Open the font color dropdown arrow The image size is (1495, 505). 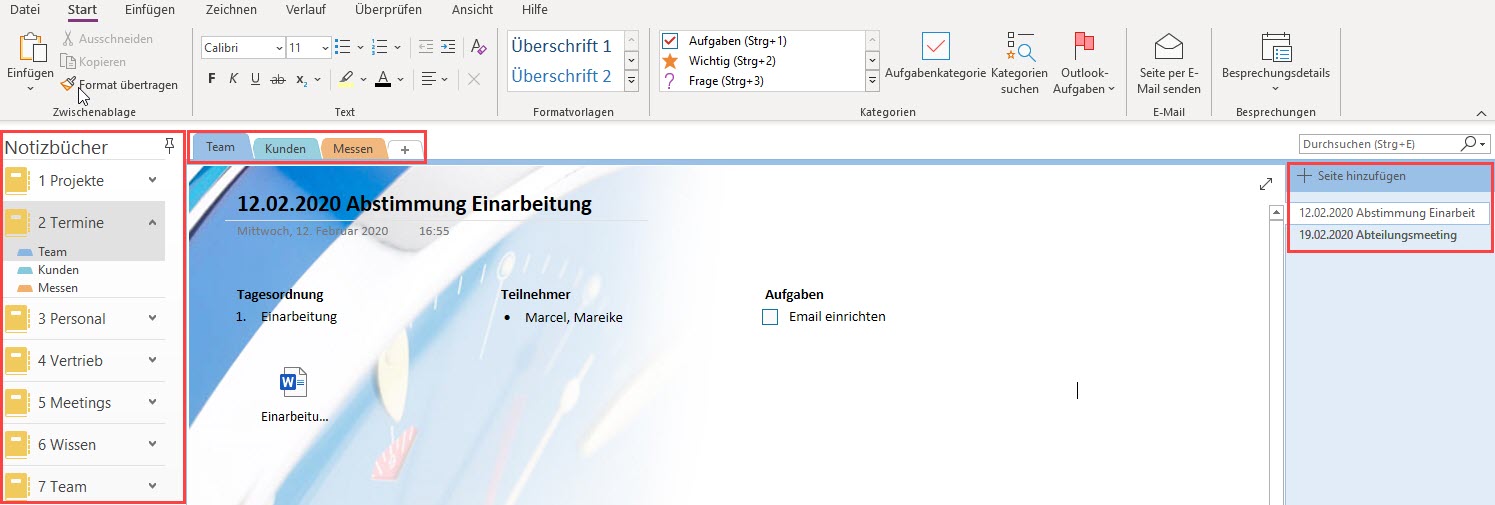pos(400,79)
